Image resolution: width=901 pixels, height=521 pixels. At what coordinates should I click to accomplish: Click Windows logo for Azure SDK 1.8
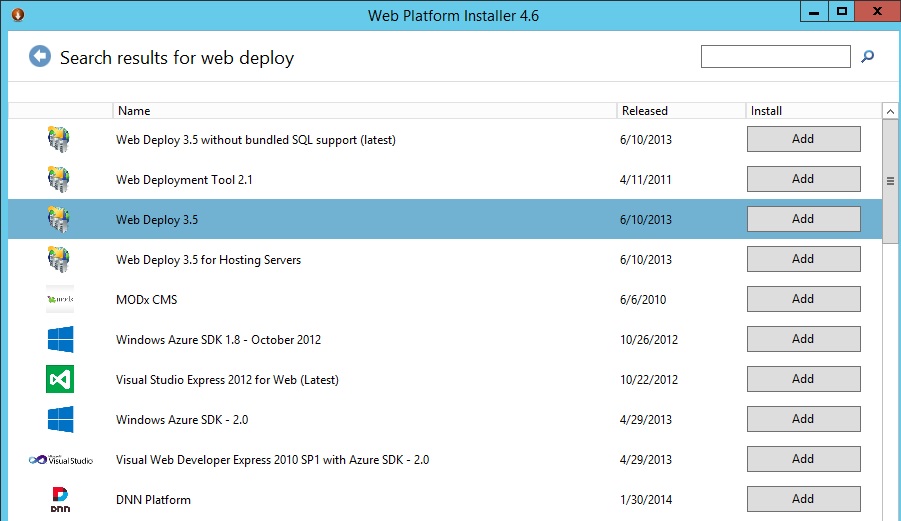point(60,339)
